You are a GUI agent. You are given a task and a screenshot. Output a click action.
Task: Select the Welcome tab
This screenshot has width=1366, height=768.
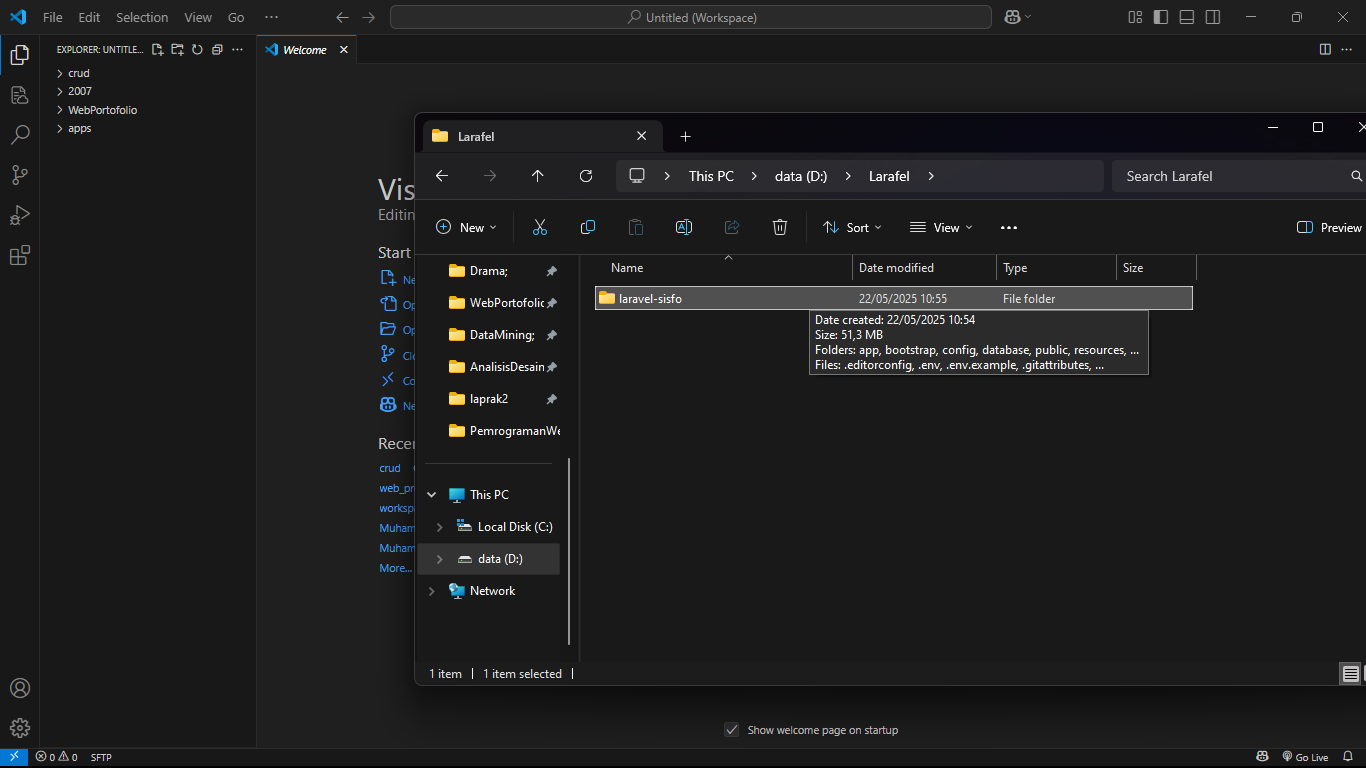pos(304,50)
